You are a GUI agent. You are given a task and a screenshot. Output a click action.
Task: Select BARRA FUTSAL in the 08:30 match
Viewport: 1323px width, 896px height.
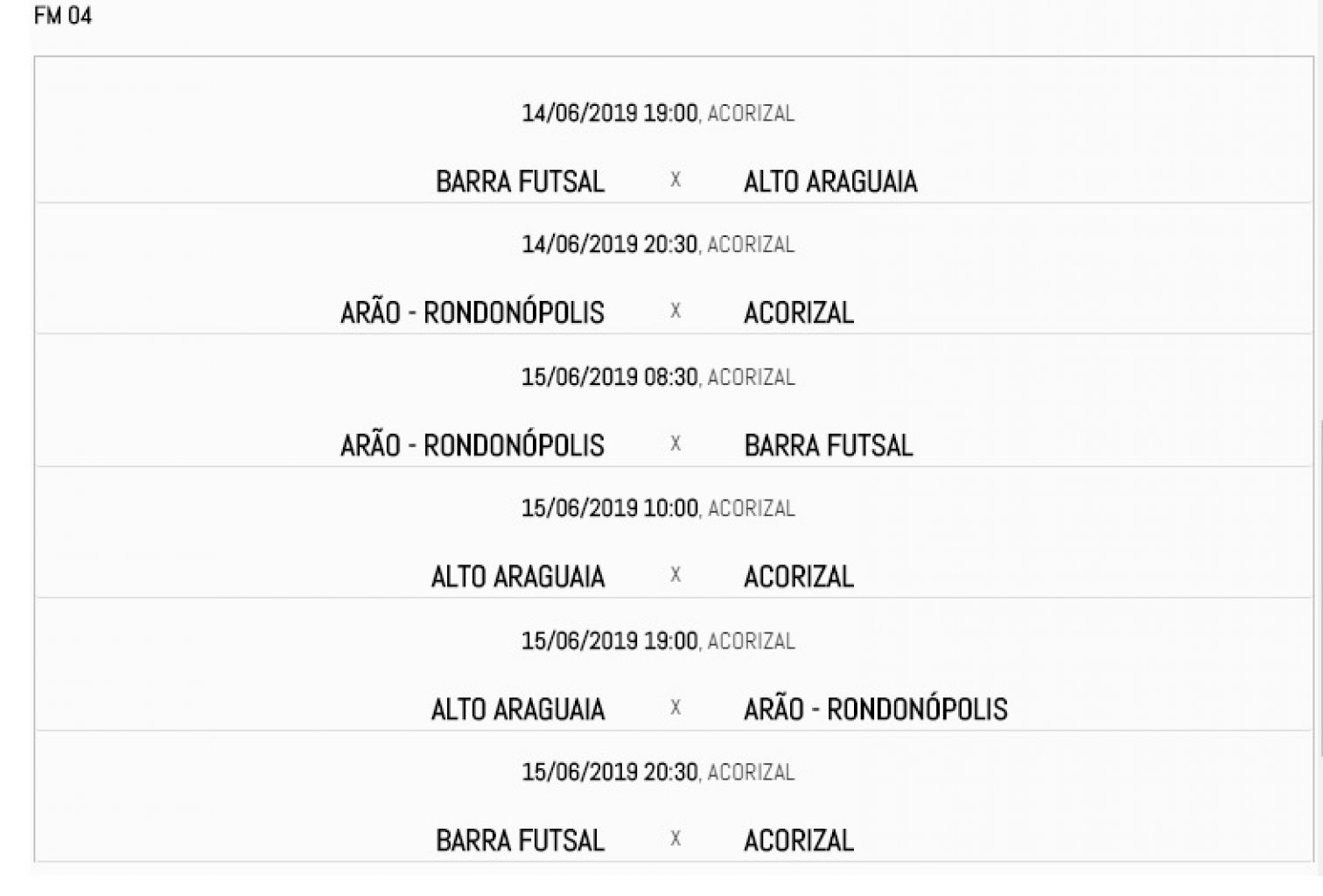pyautogui.click(x=828, y=445)
